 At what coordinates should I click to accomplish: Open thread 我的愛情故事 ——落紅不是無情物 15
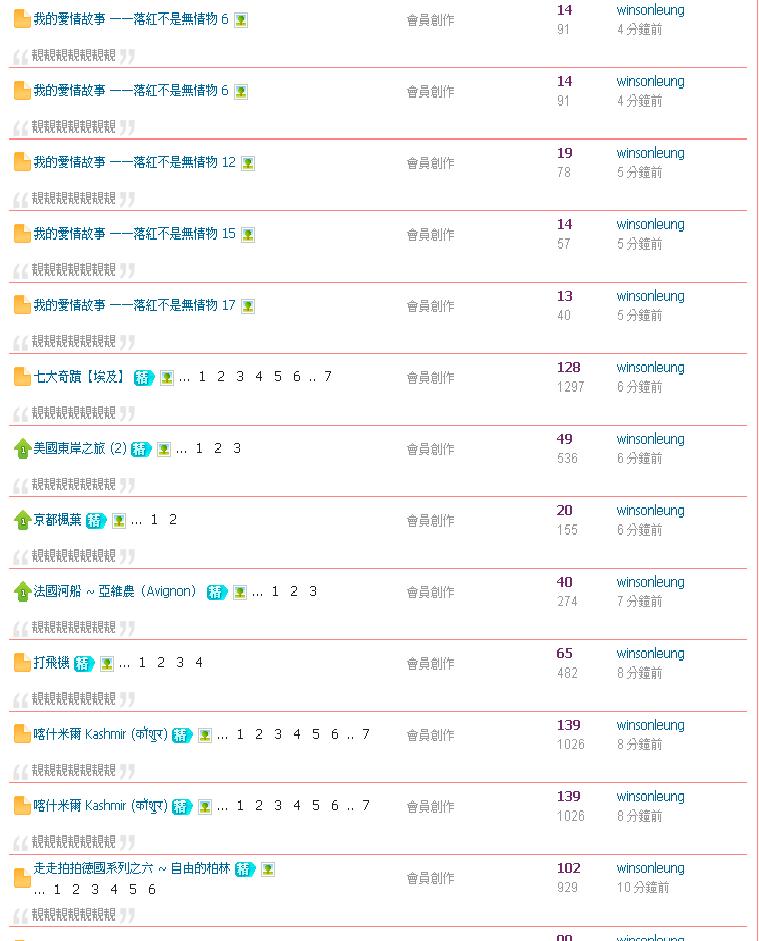tap(134, 234)
